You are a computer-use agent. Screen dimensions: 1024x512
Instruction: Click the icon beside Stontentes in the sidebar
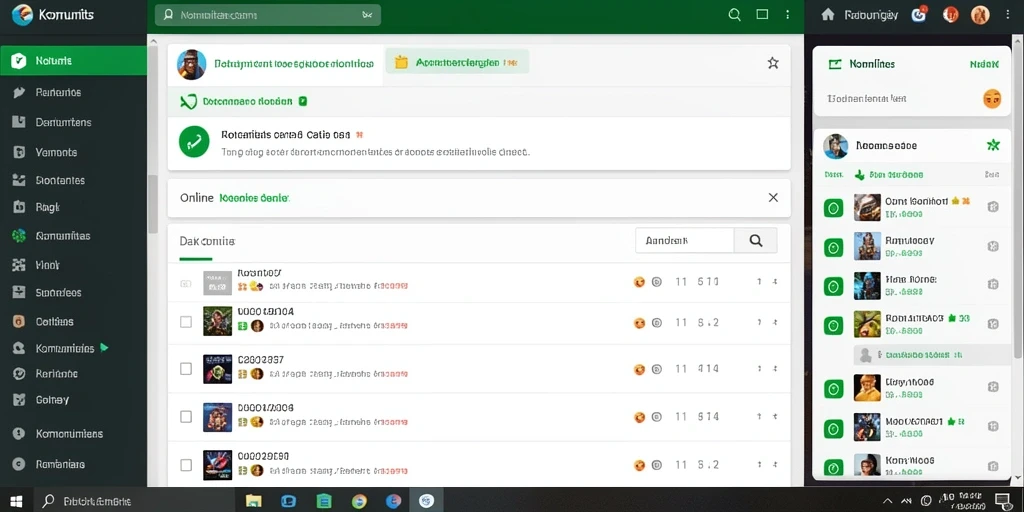pyautogui.click(x=19, y=180)
